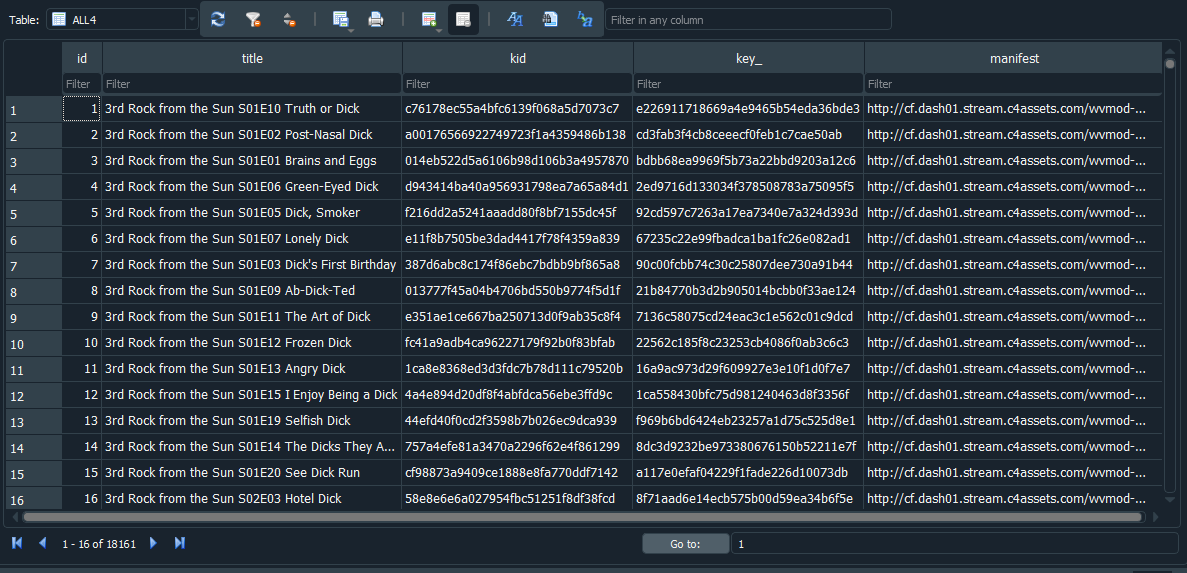1187x573 pixels.
Task: Sort by the kid column header
Action: pos(518,58)
